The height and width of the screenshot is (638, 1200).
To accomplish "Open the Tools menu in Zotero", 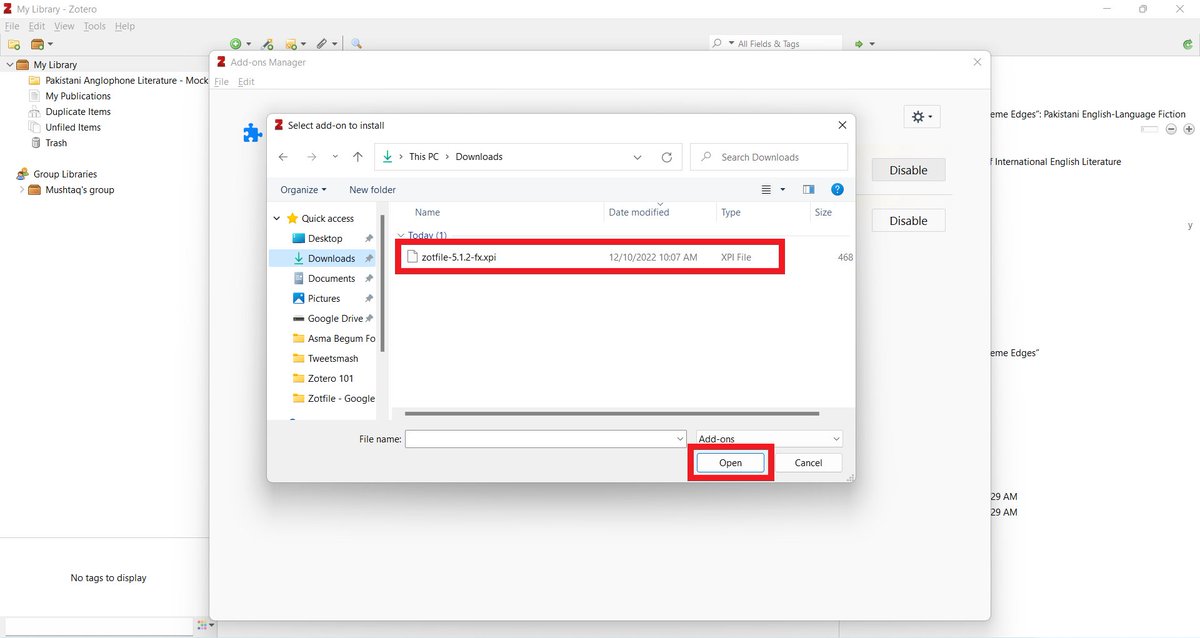I will tap(94, 26).
